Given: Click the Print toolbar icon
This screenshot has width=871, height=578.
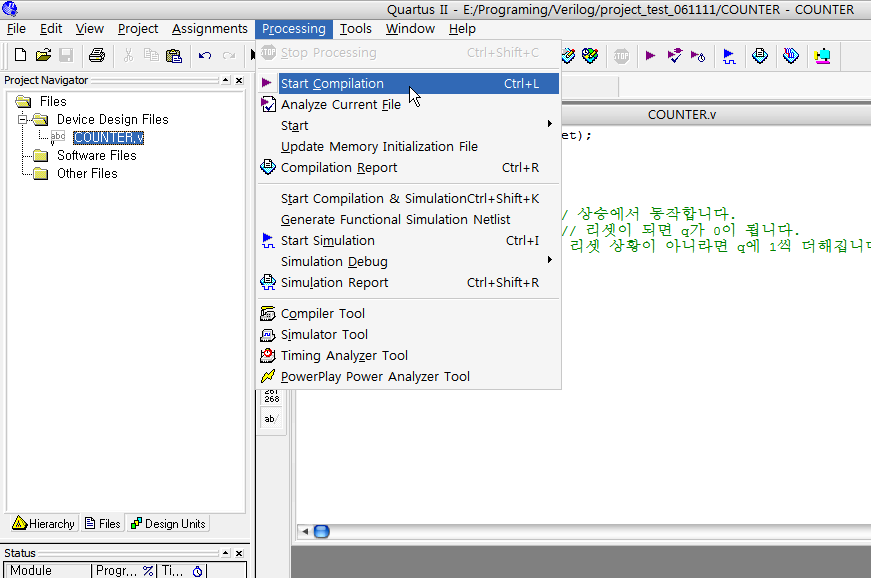Looking at the screenshot, I should (x=97, y=55).
